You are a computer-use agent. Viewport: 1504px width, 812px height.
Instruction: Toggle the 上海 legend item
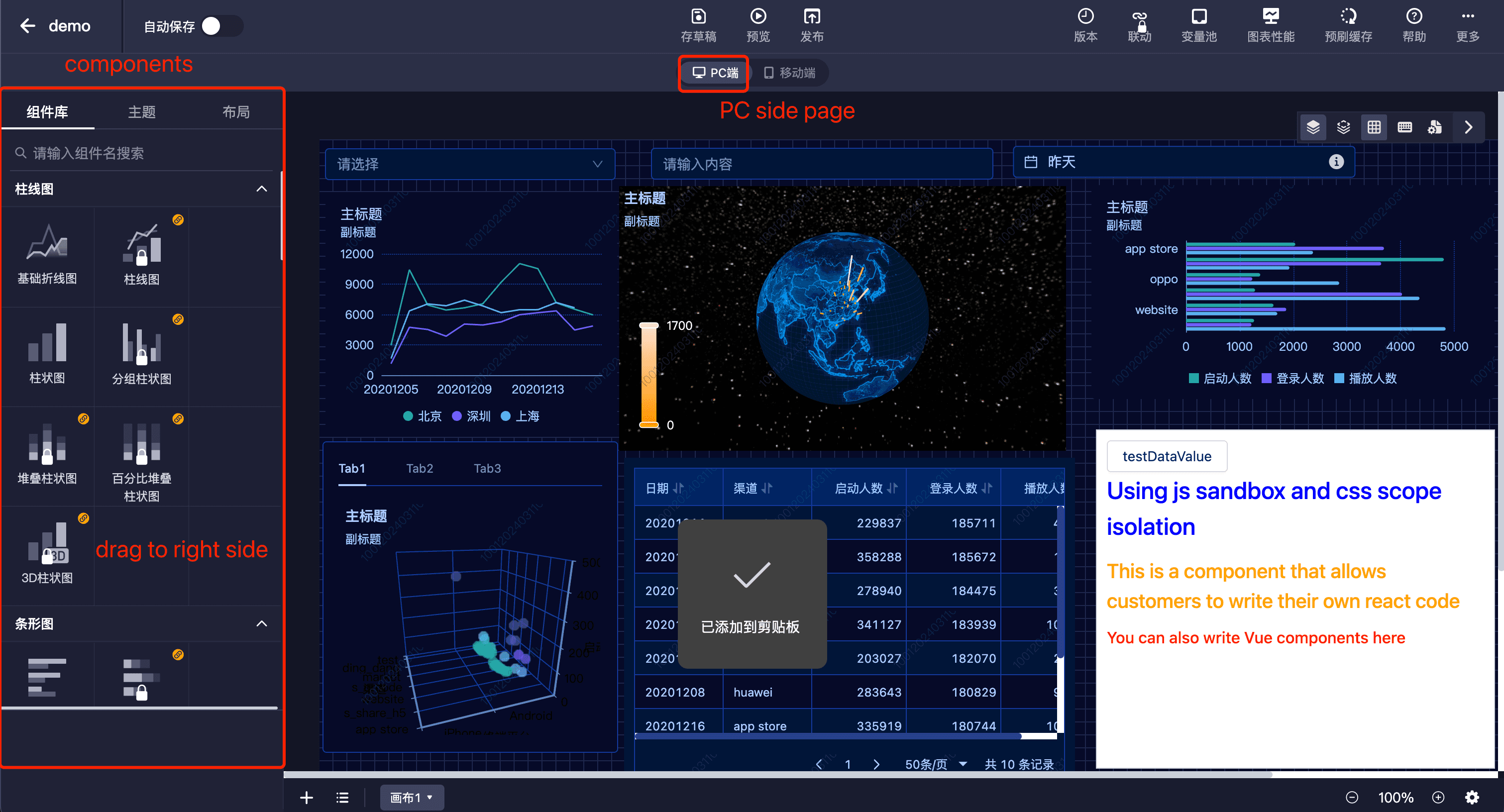[x=520, y=415]
